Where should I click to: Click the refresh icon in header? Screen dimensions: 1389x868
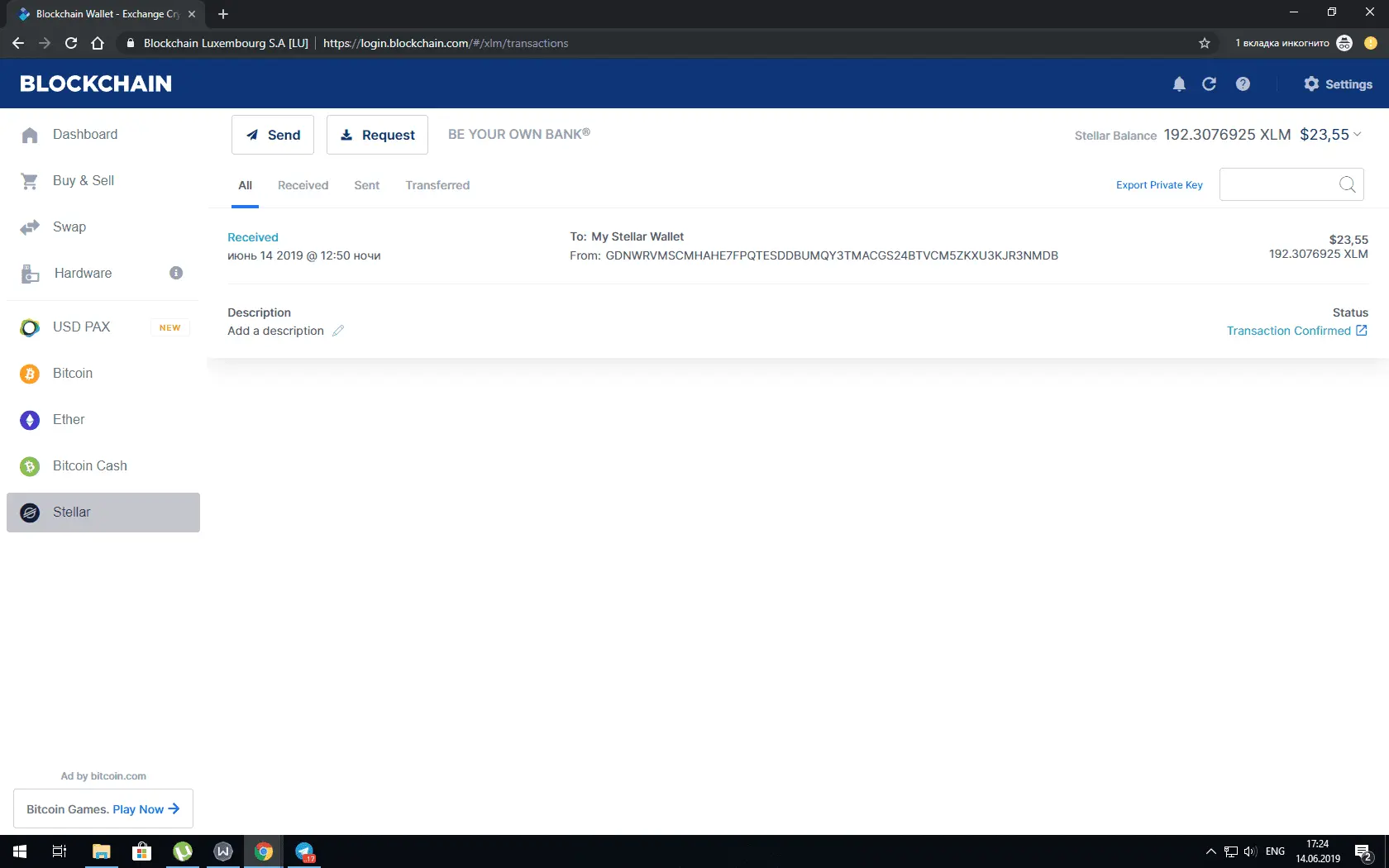point(1209,84)
